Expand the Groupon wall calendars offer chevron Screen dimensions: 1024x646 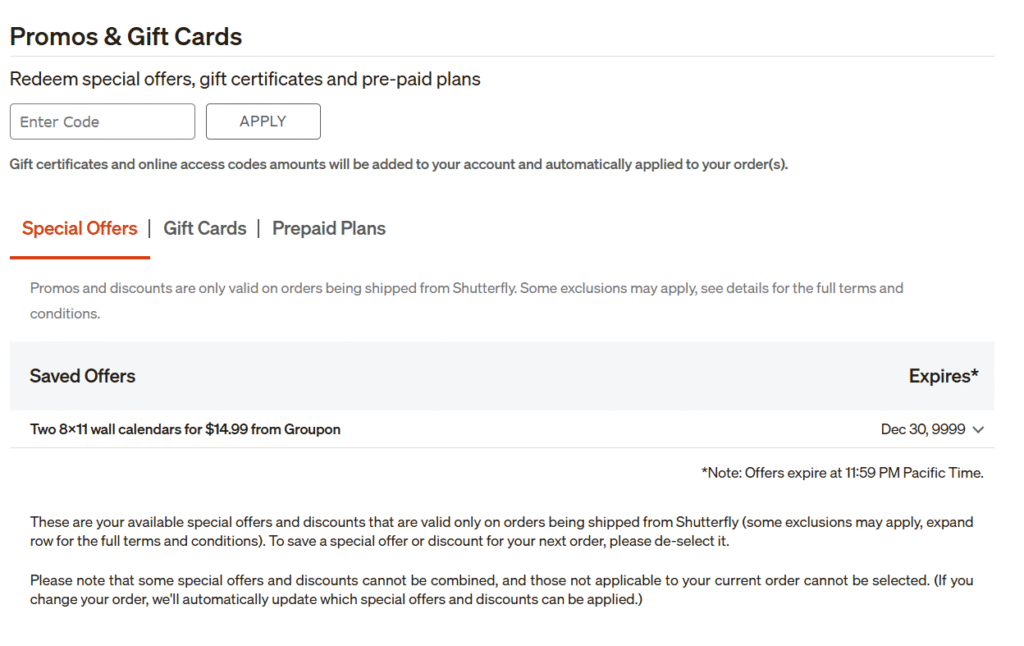(978, 430)
